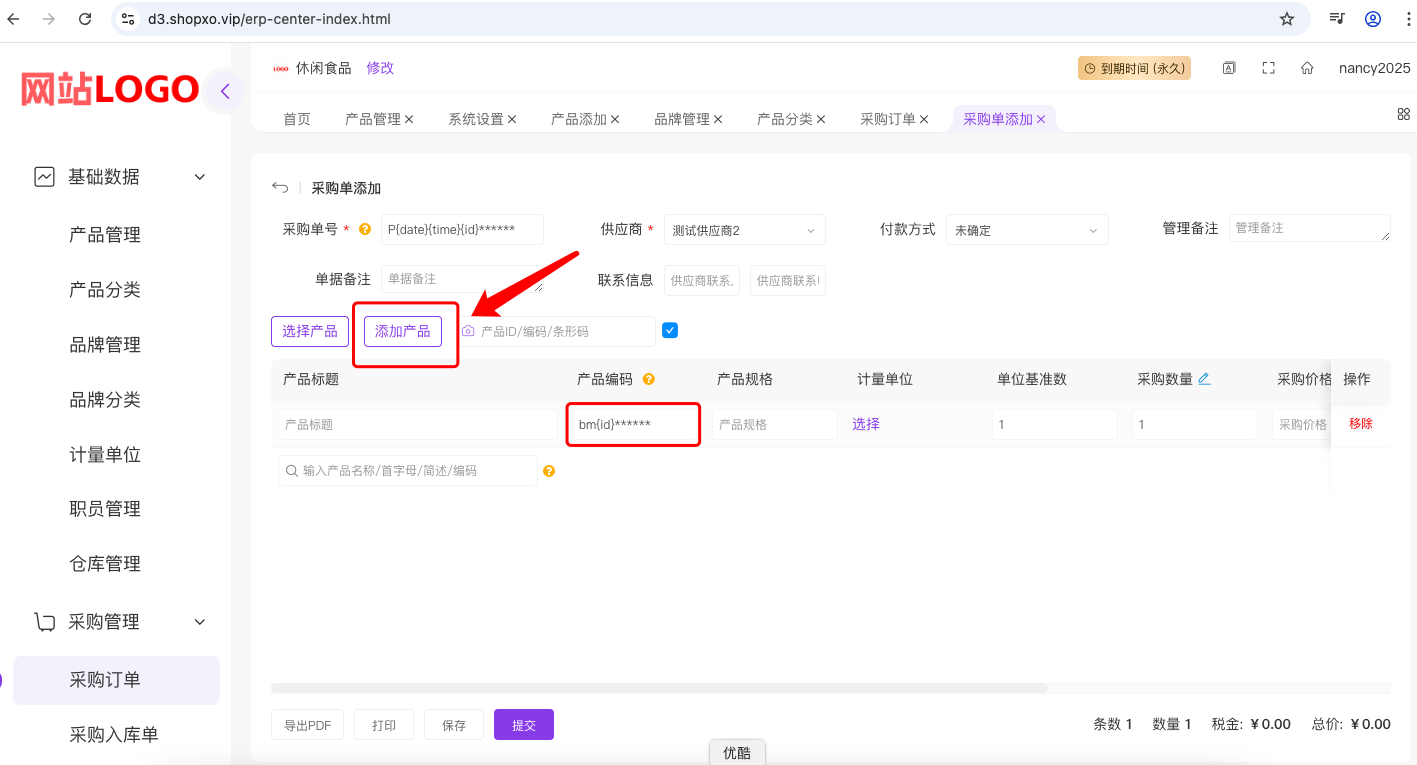Click the red 移除 link

1361,424
